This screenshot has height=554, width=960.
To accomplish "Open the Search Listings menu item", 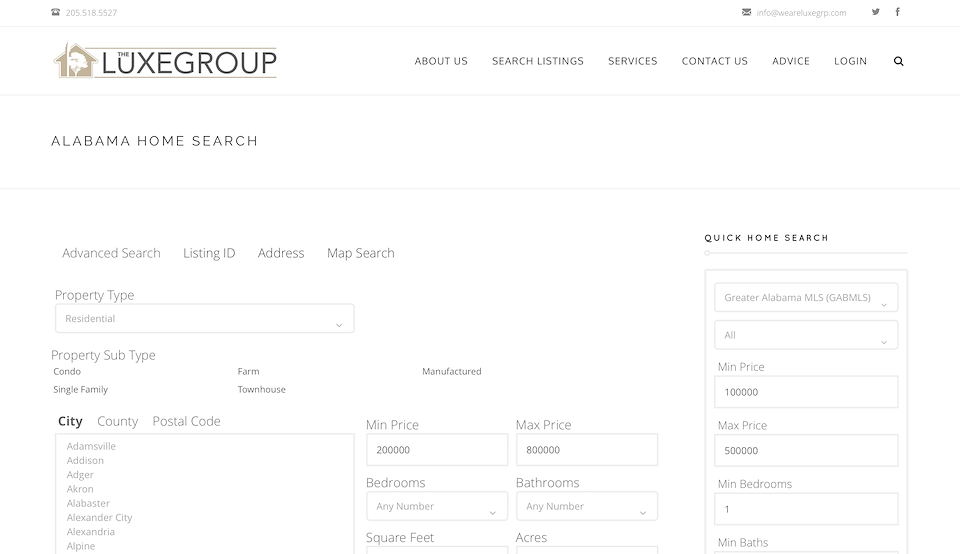I will tap(537, 61).
